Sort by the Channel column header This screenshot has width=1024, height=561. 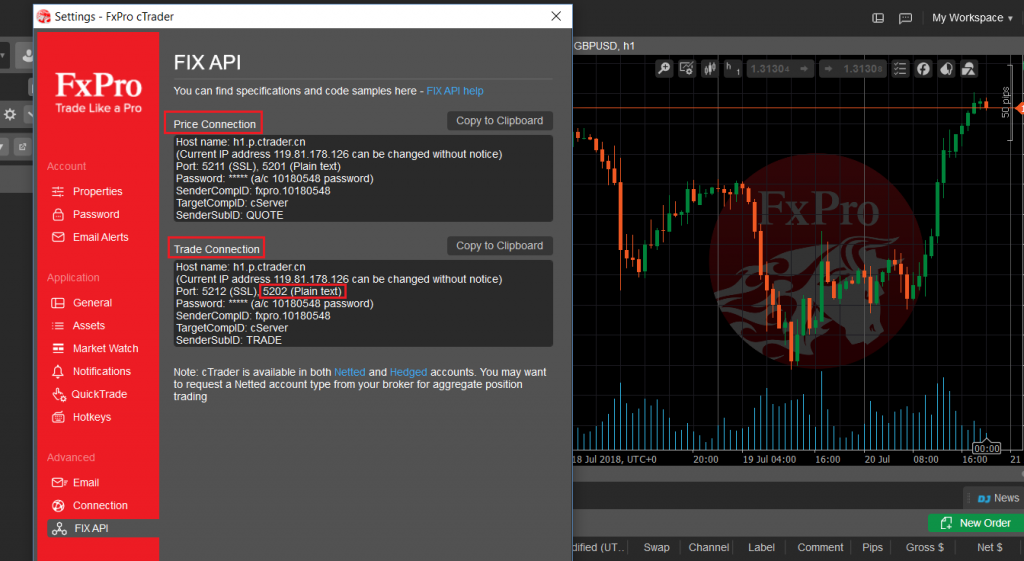coord(709,547)
